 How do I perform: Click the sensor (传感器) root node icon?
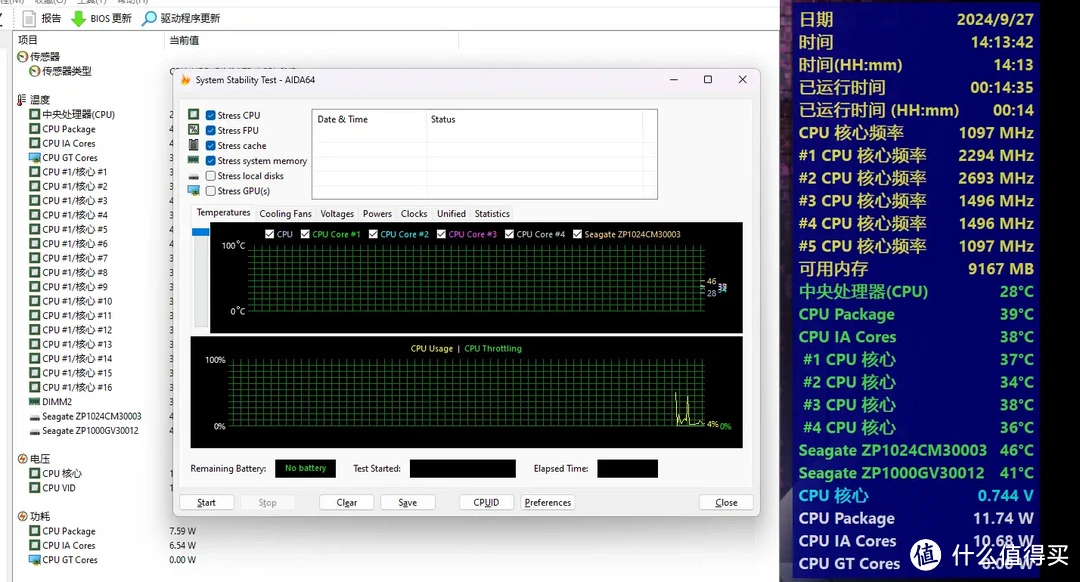(22, 56)
